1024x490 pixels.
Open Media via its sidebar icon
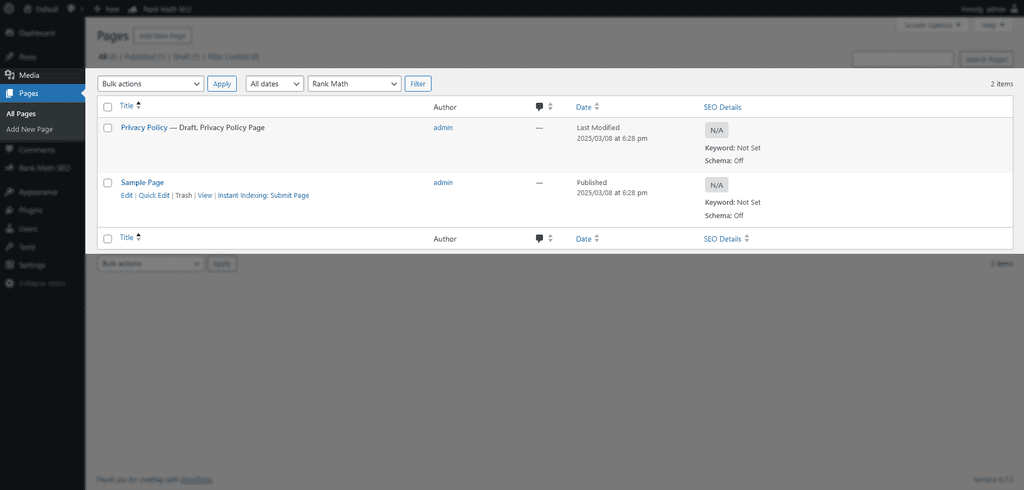10,75
